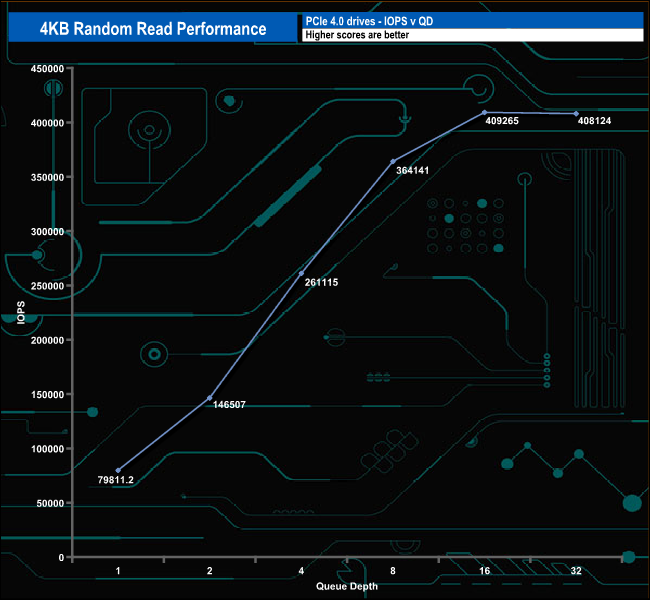650x600 pixels.
Task: Select the IOPS vertical axis title
Action: coord(20,312)
